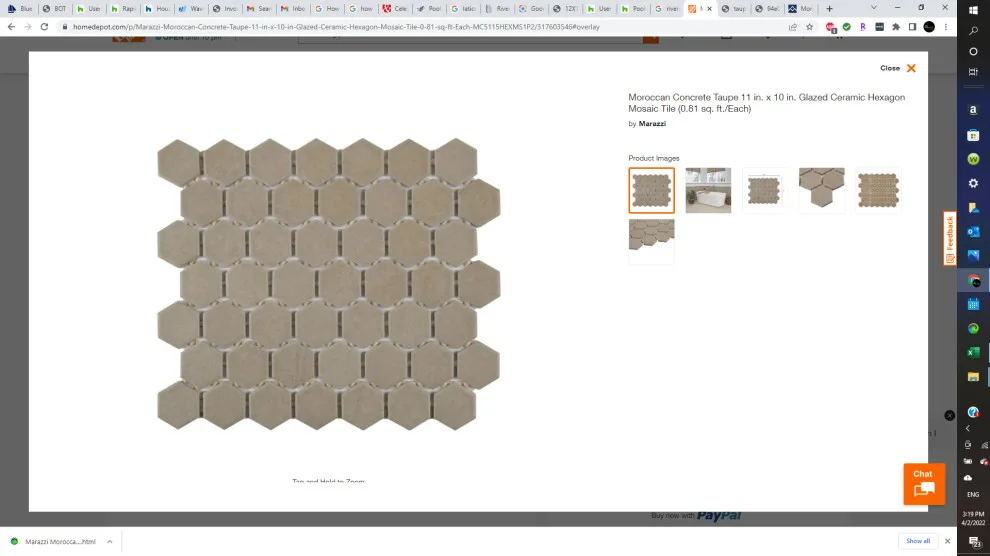Switch to the 12X tab
The image size is (990, 556).
pyautogui.click(x=565, y=9)
